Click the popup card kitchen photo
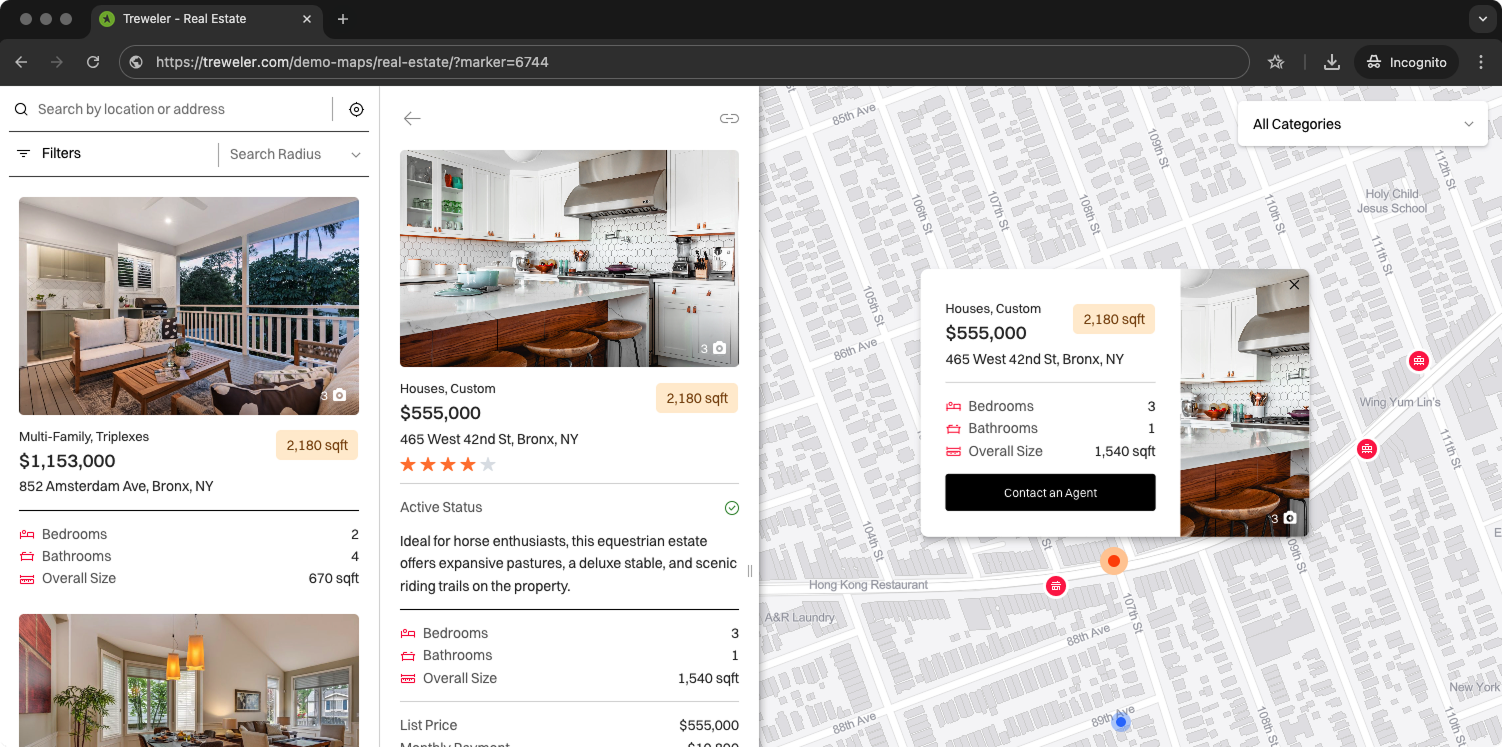1502x747 pixels. click(x=1244, y=403)
